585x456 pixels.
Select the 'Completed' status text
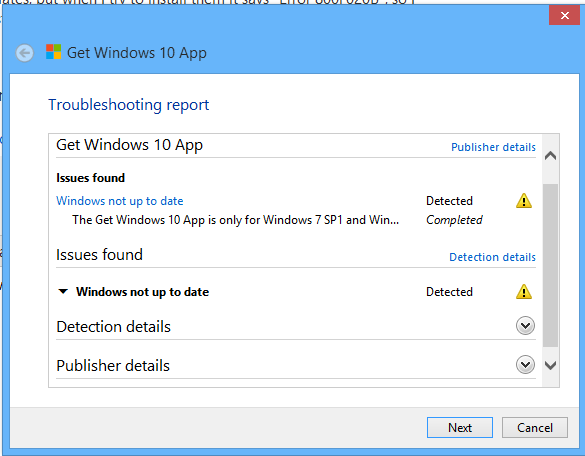click(x=454, y=220)
